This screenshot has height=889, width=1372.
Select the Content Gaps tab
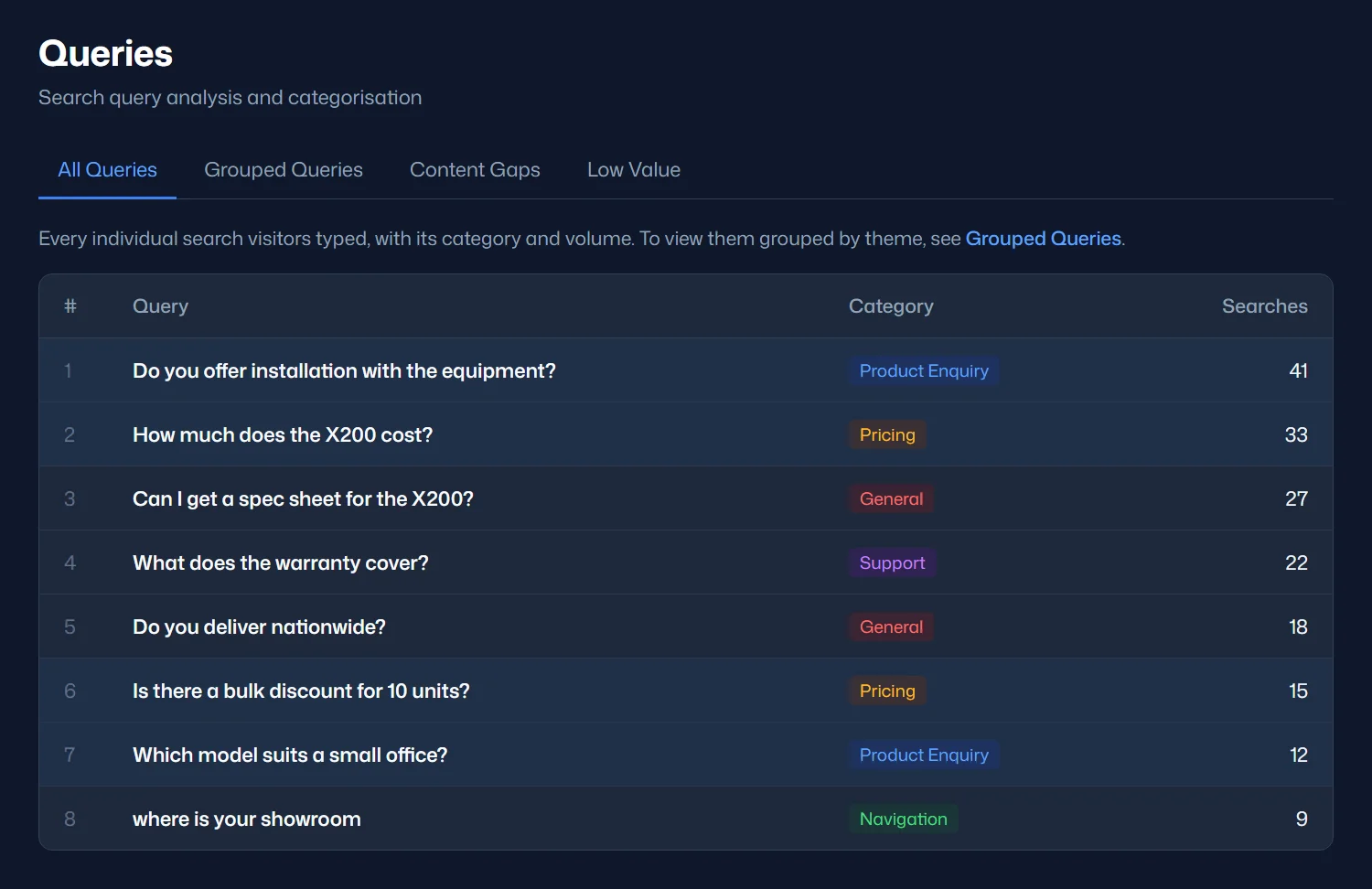click(475, 170)
